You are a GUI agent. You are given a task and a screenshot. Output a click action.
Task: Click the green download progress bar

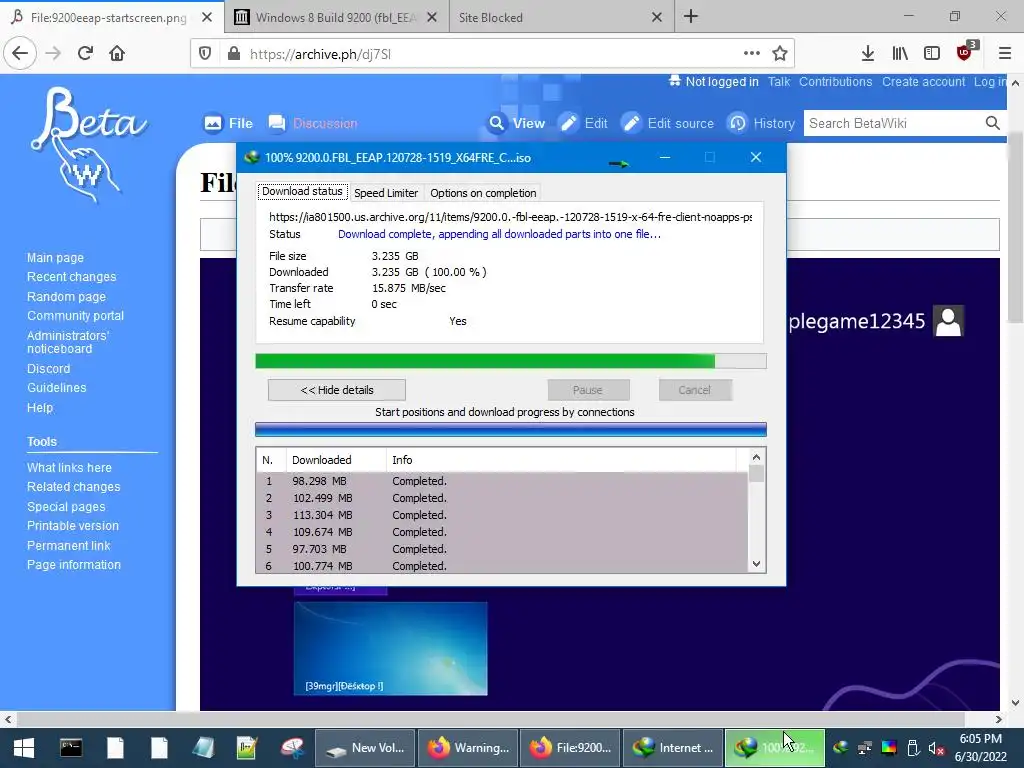point(511,361)
